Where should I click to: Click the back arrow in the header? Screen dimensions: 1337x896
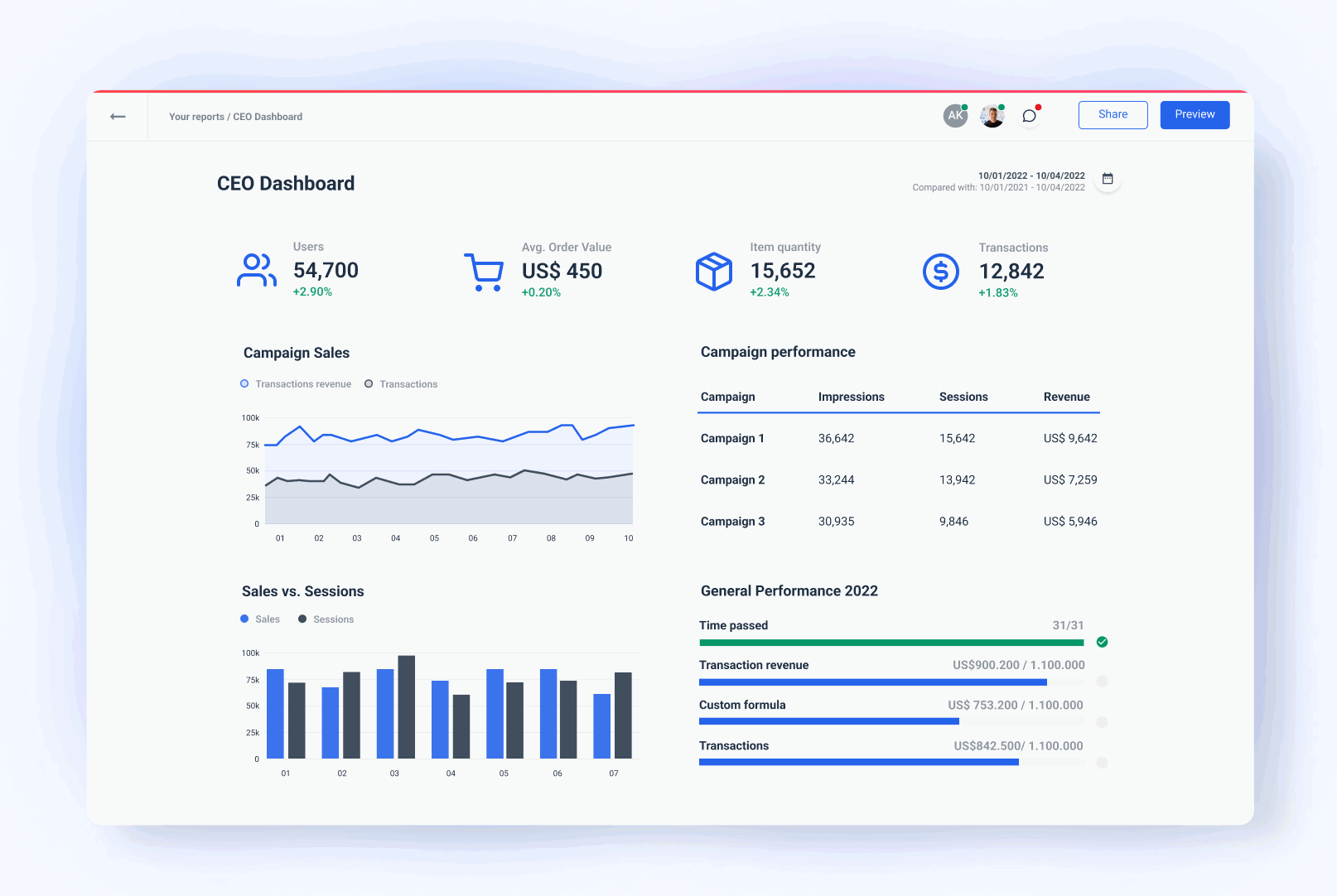click(117, 117)
